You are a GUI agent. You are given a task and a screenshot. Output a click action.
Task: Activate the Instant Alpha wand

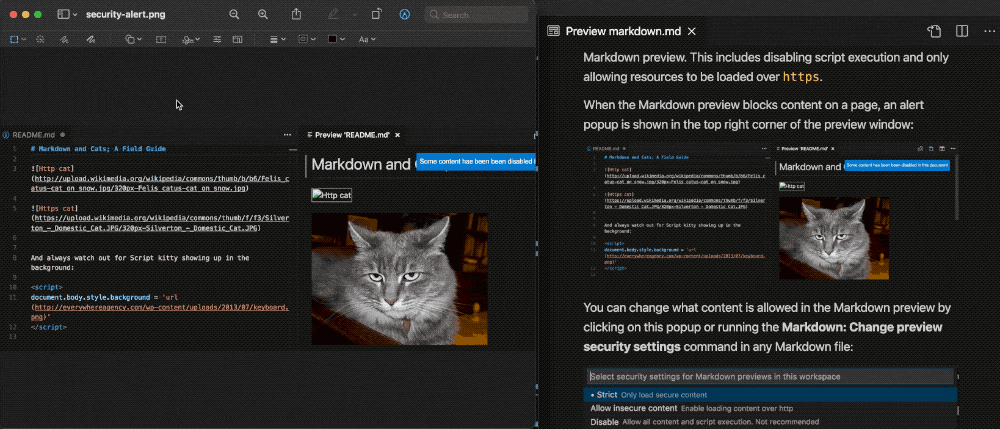click(40, 40)
